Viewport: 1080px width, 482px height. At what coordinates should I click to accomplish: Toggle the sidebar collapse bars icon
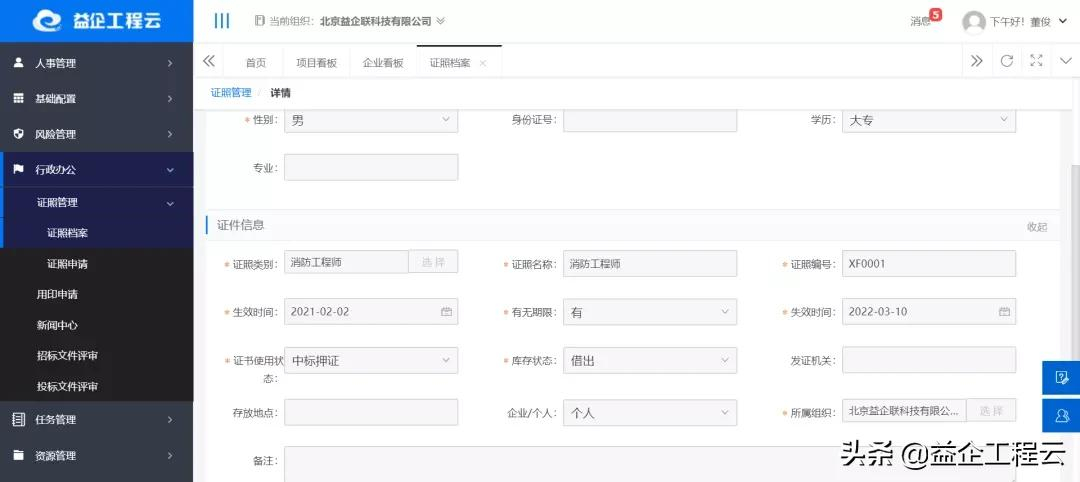pos(222,21)
